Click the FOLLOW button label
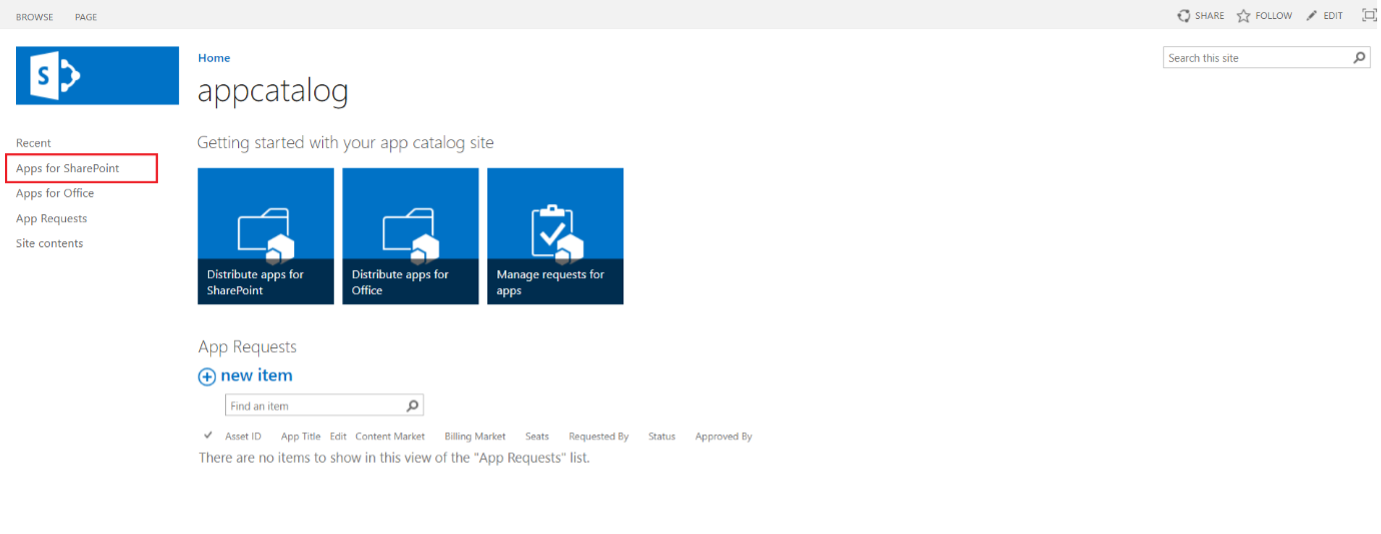This screenshot has width=1381, height=534. tap(1274, 16)
